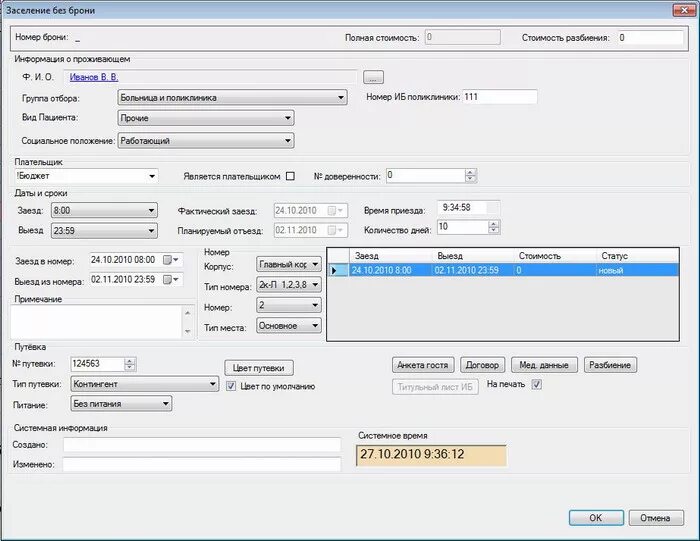Open the Анкета гостя form
This screenshot has height=541, width=700.
423,365
